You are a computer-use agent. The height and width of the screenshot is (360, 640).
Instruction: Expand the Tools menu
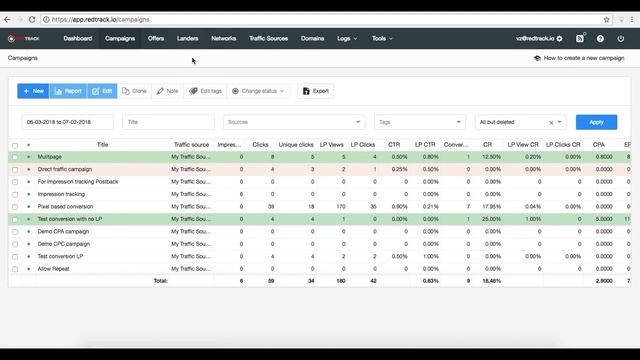tap(382, 38)
